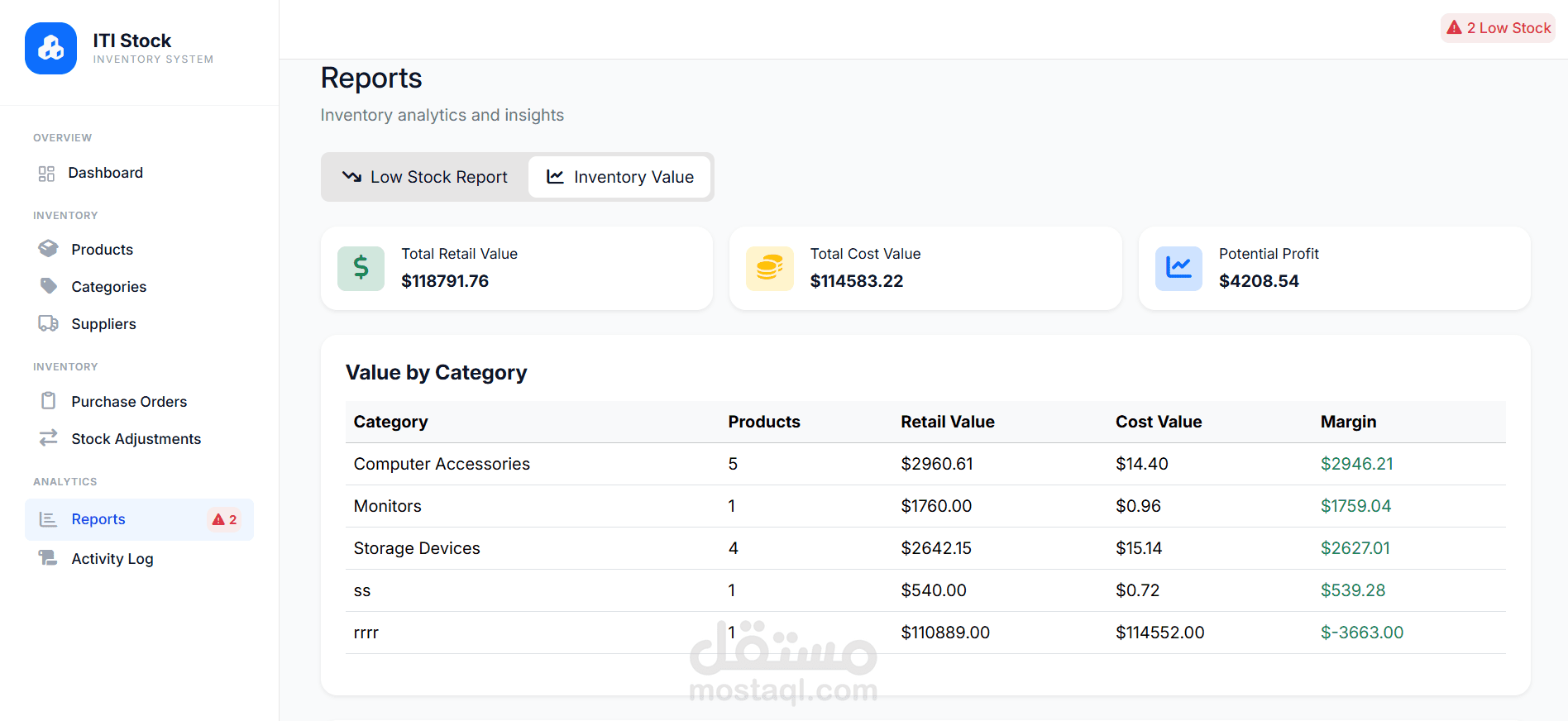Click the Purchase Orders clipboard icon
Image resolution: width=1568 pixels, height=721 pixels.
click(49, 401)
